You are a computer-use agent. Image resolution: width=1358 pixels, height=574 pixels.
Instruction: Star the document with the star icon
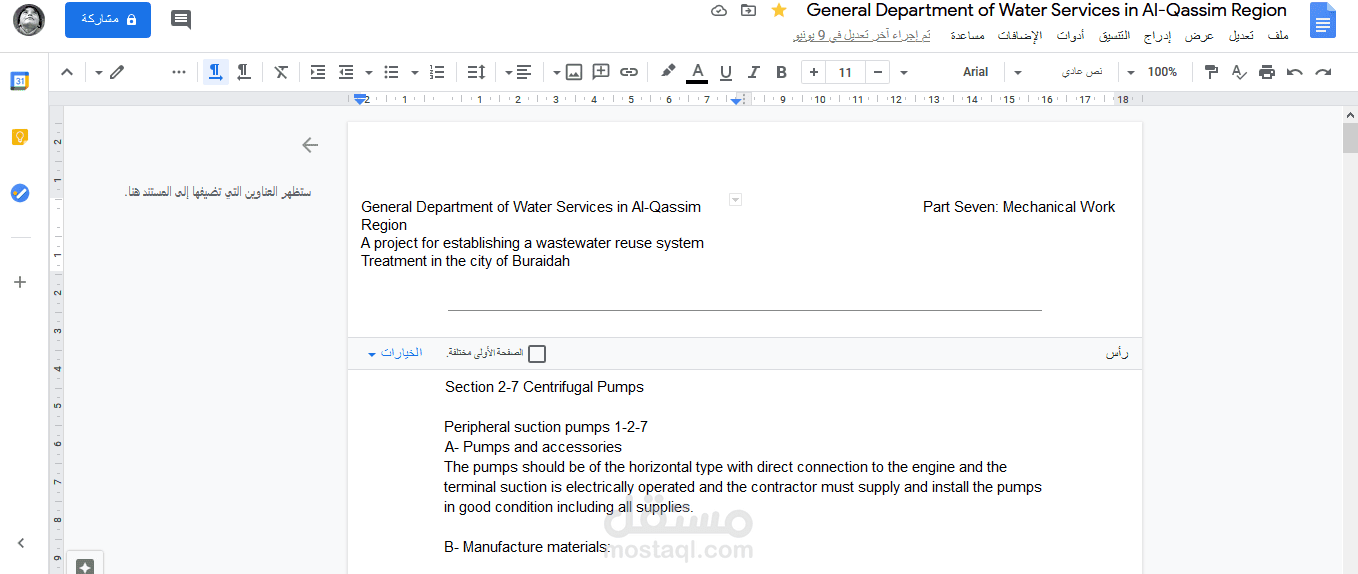779,10
